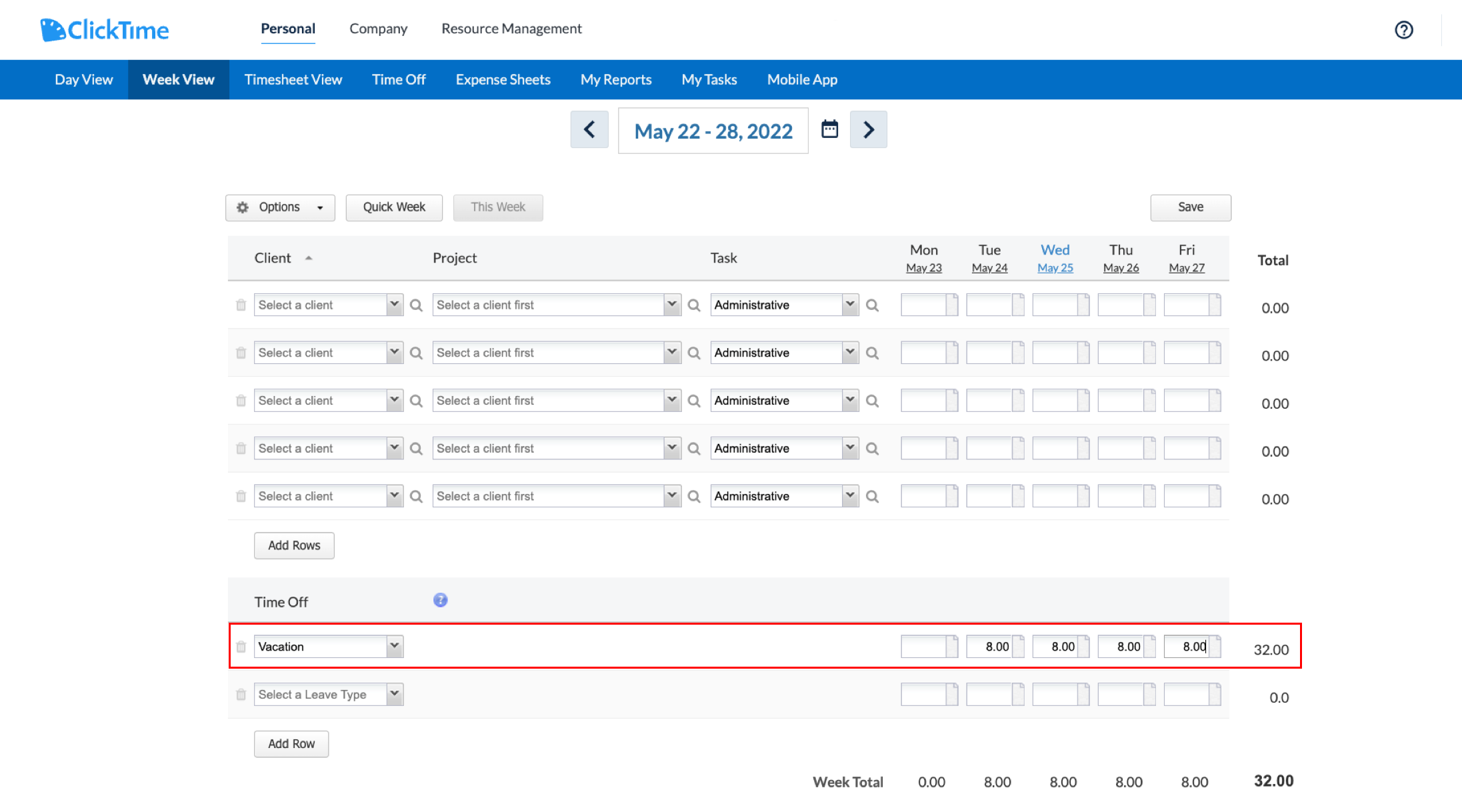Click first row Friday hours field
Viewport: 1462px width, 812px height.
pos(1187,305)
